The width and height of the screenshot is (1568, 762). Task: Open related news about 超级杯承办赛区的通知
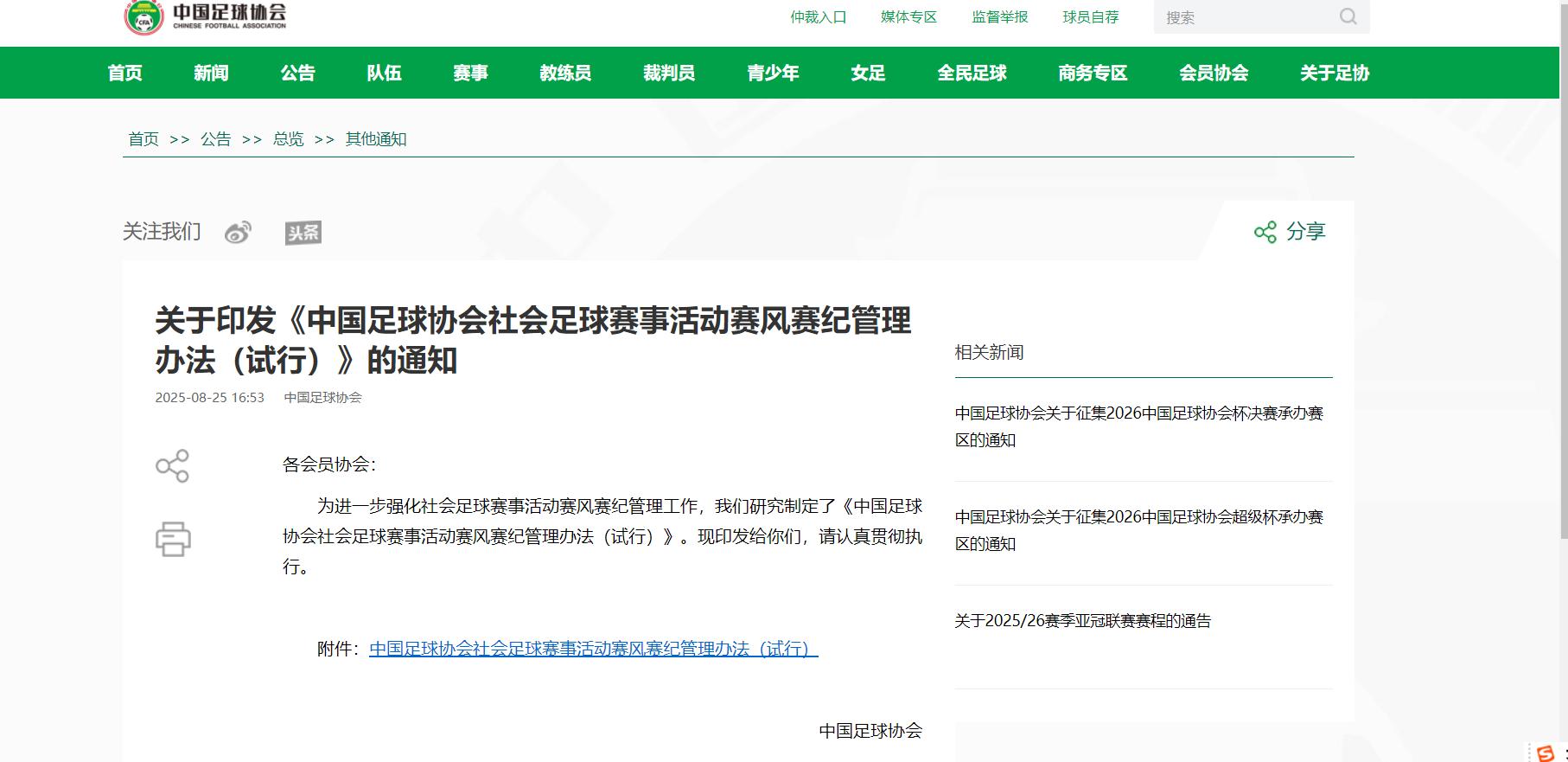click(x=1139, y=530)
